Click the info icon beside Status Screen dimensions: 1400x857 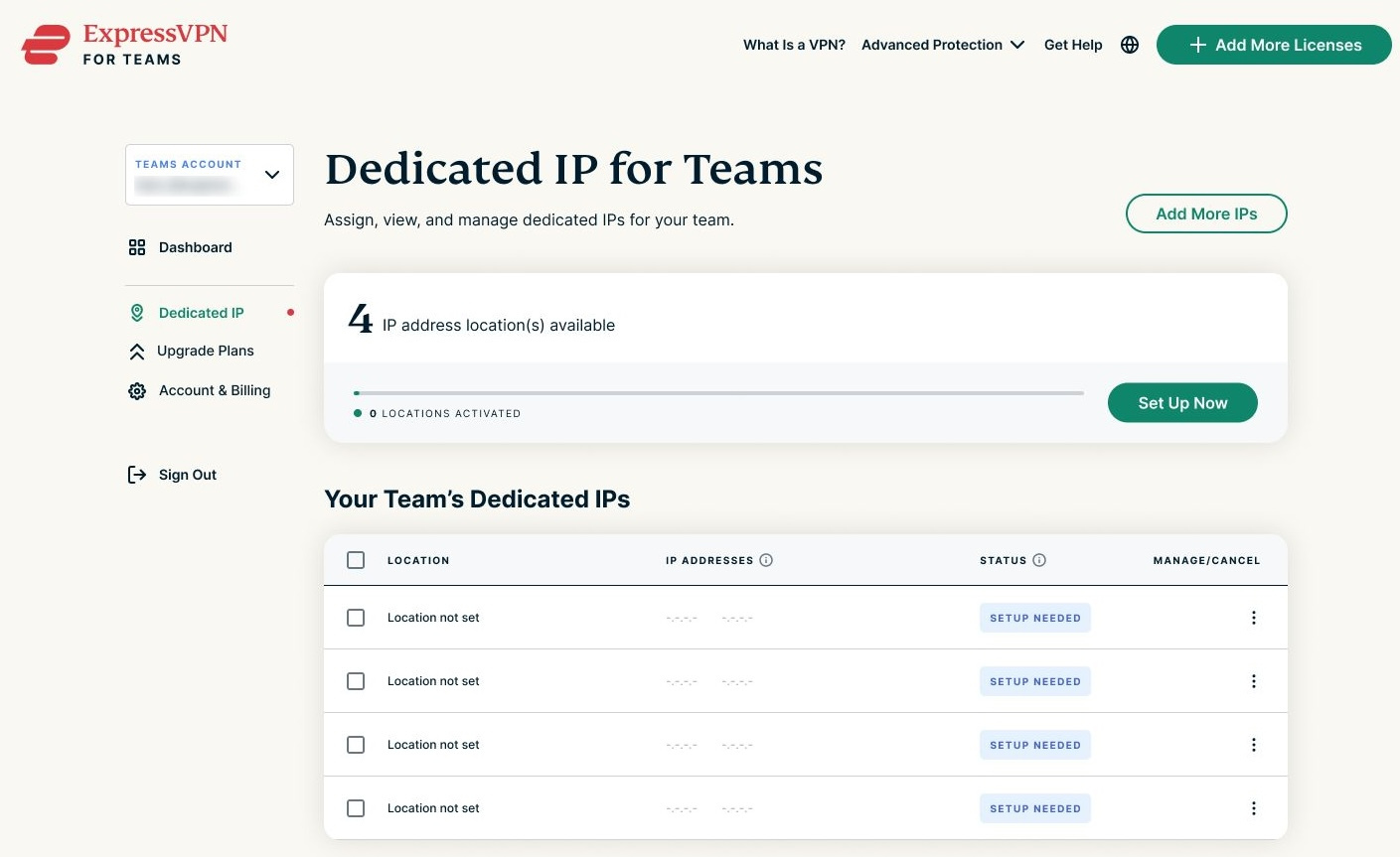[x=1039, y=560]
